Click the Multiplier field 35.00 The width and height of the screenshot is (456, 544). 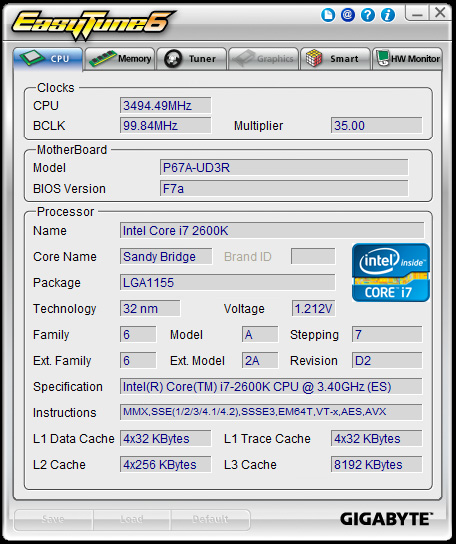377,125
